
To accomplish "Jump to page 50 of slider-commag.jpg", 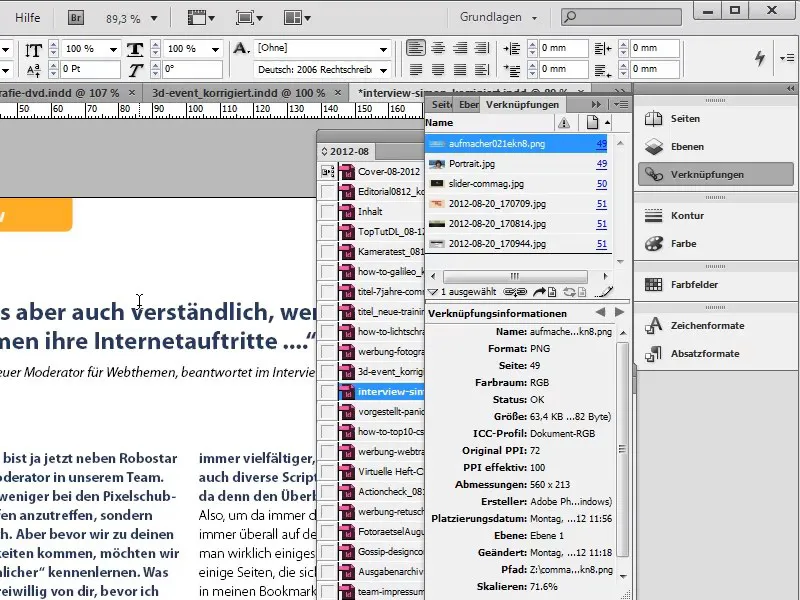I will (x=602, y=184).
